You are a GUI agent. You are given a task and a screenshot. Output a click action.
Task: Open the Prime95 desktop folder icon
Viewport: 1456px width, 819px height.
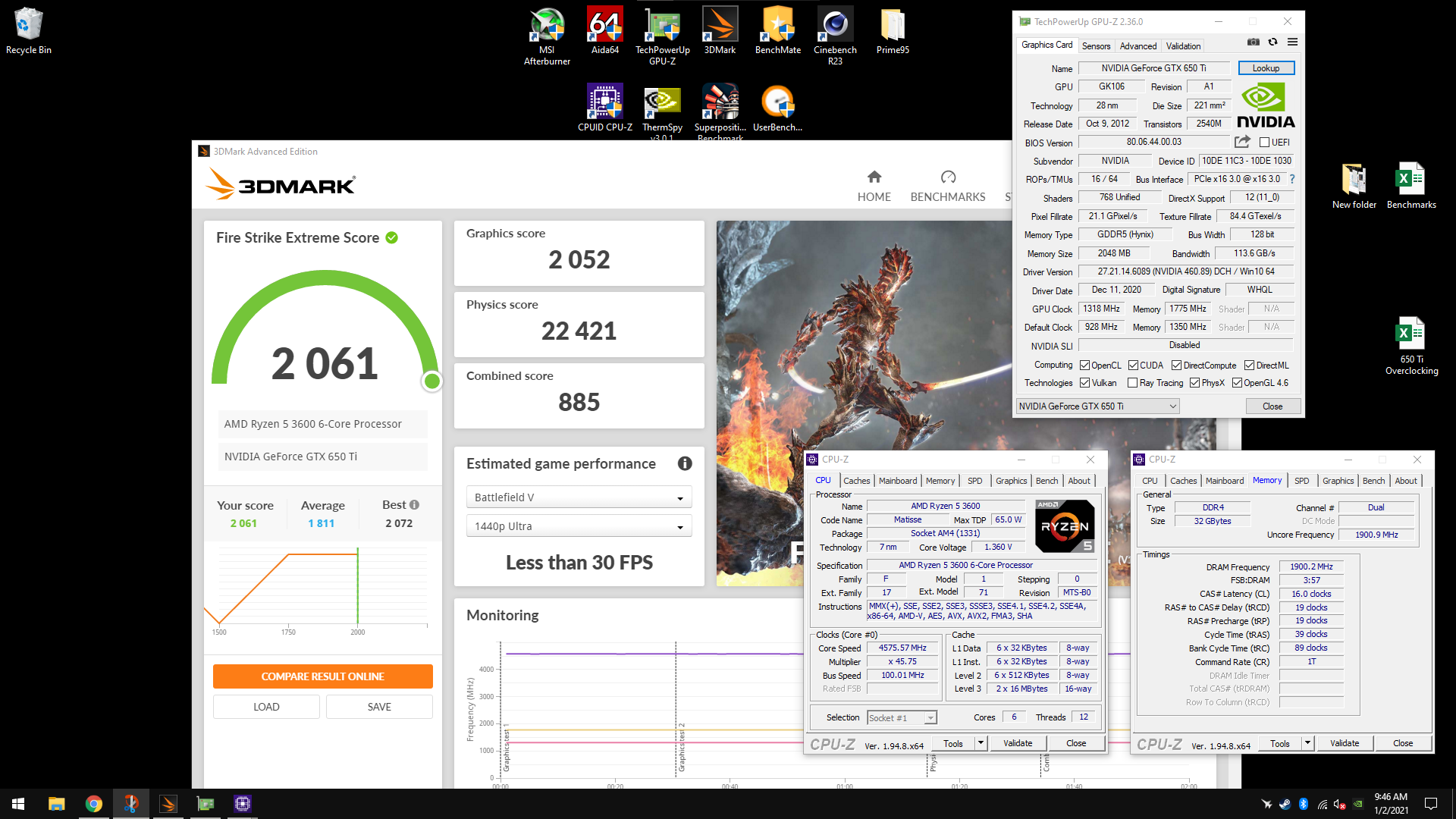click(x=893, y=30)
